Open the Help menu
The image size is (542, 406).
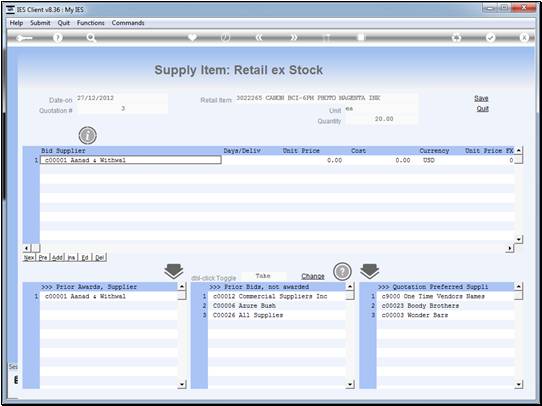pos(16,23)
